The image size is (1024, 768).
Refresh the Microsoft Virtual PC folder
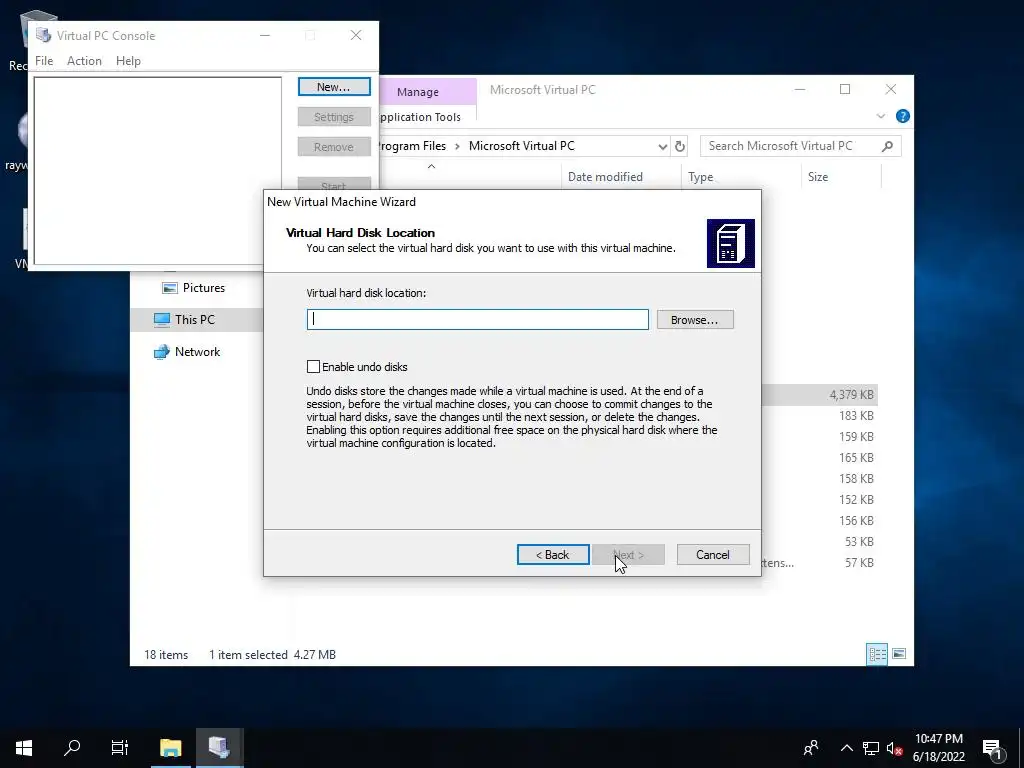(680, 146)
